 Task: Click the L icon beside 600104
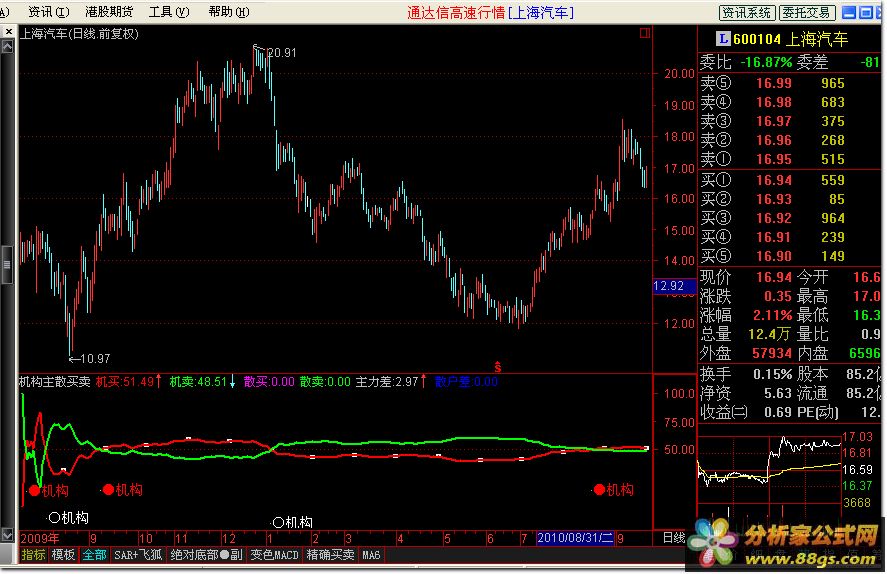tap(723, 39)
